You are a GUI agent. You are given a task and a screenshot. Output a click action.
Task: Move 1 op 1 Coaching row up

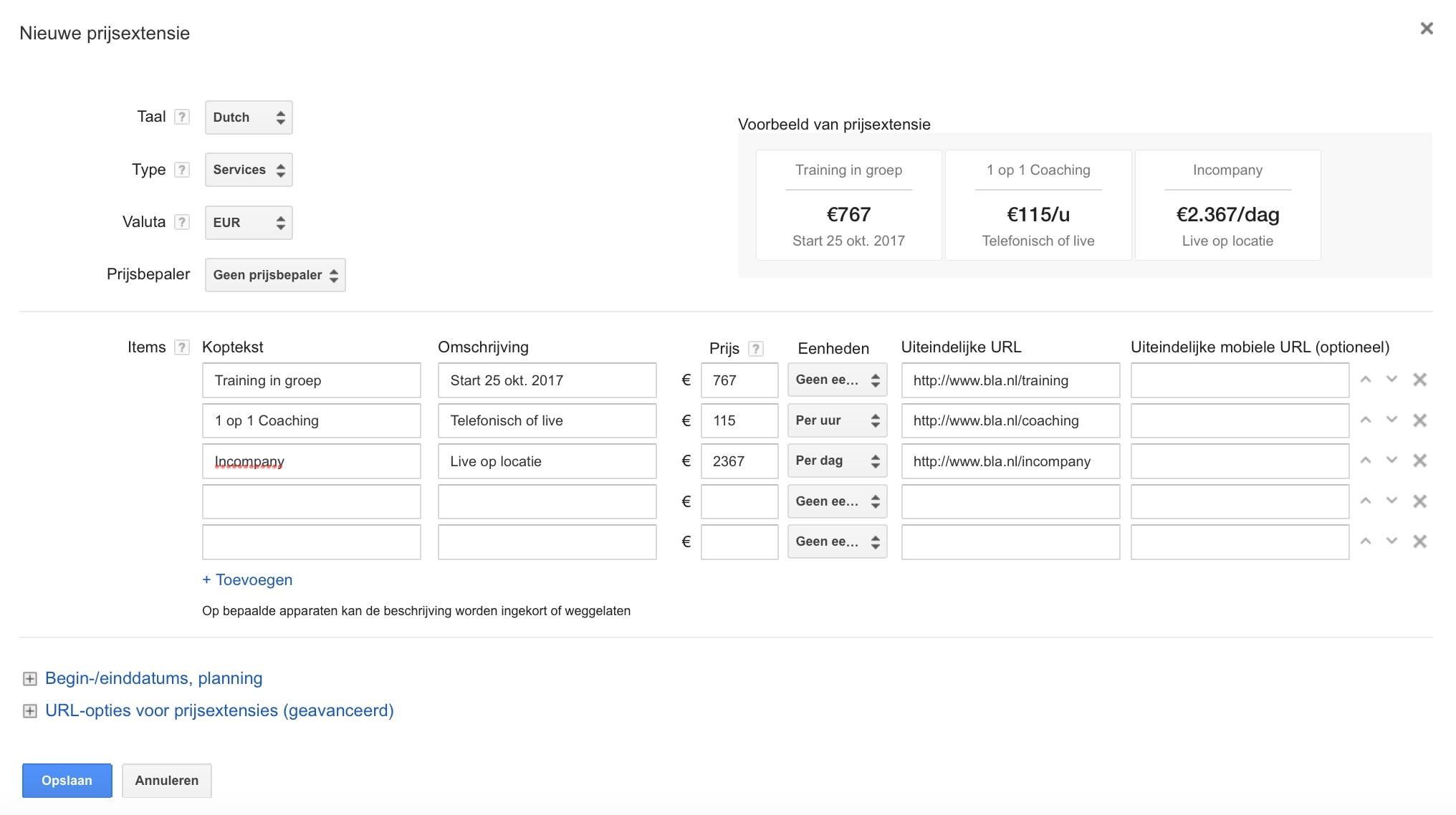pos(1366,420)
